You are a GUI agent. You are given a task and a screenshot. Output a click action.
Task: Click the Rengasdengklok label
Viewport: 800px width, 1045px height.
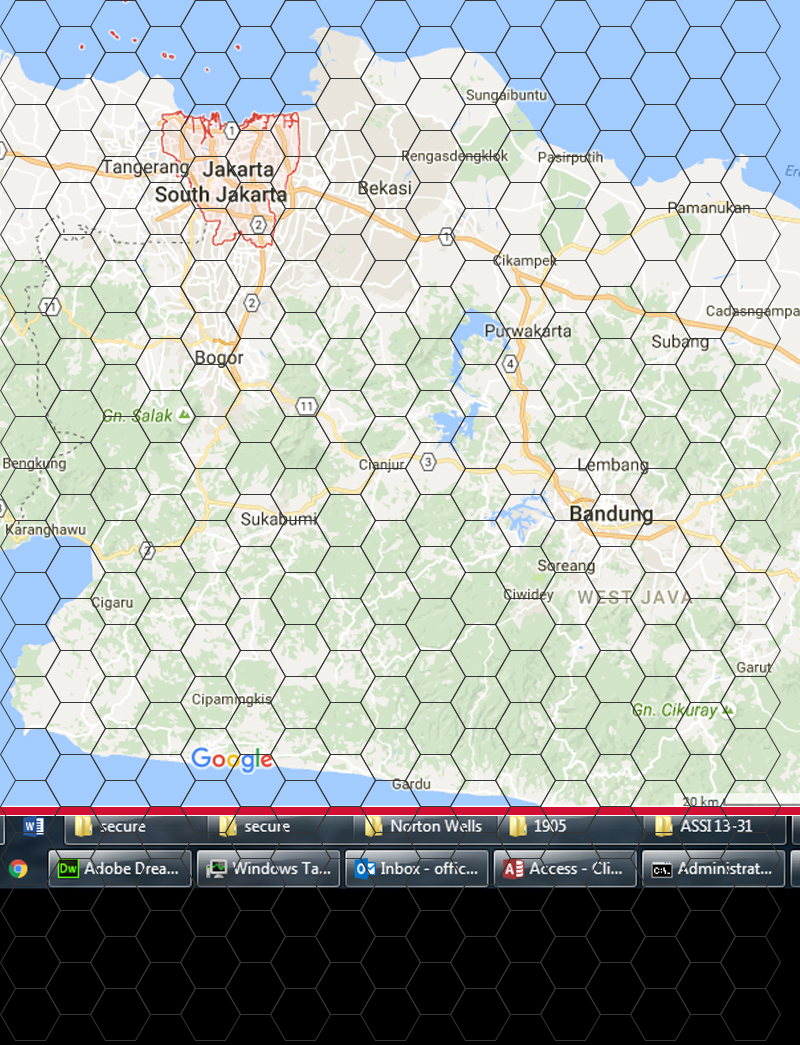[455, 156]
